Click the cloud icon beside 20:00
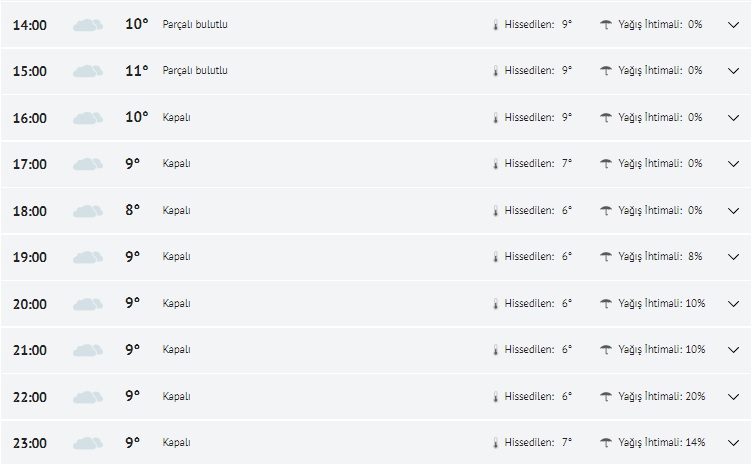752x464 pixels. [x=88, y=304]
